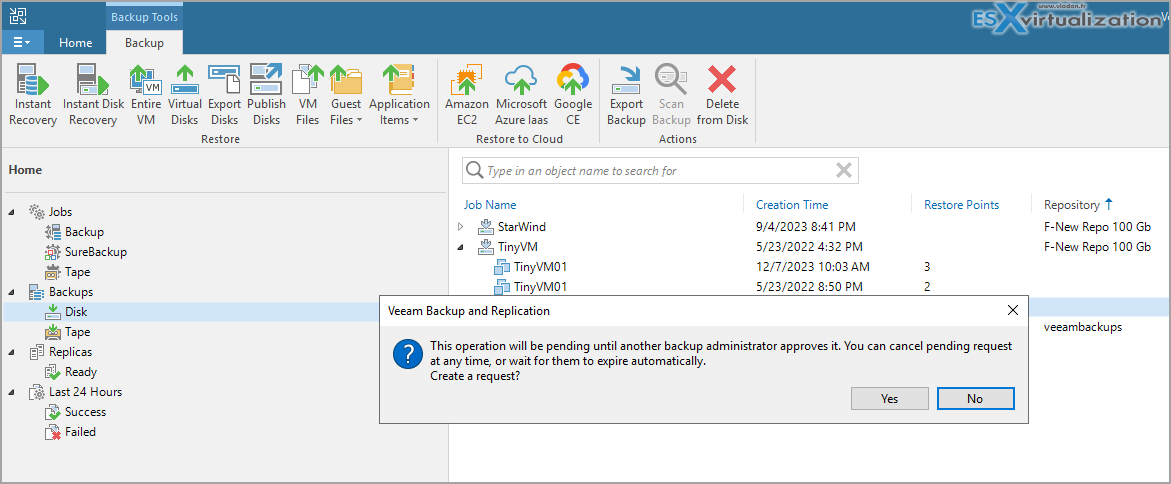Viewport: 1171px width, 484px height.
Task: Open Guest Files dropdown
Action: pyautogui.click(x=346, y=95)
